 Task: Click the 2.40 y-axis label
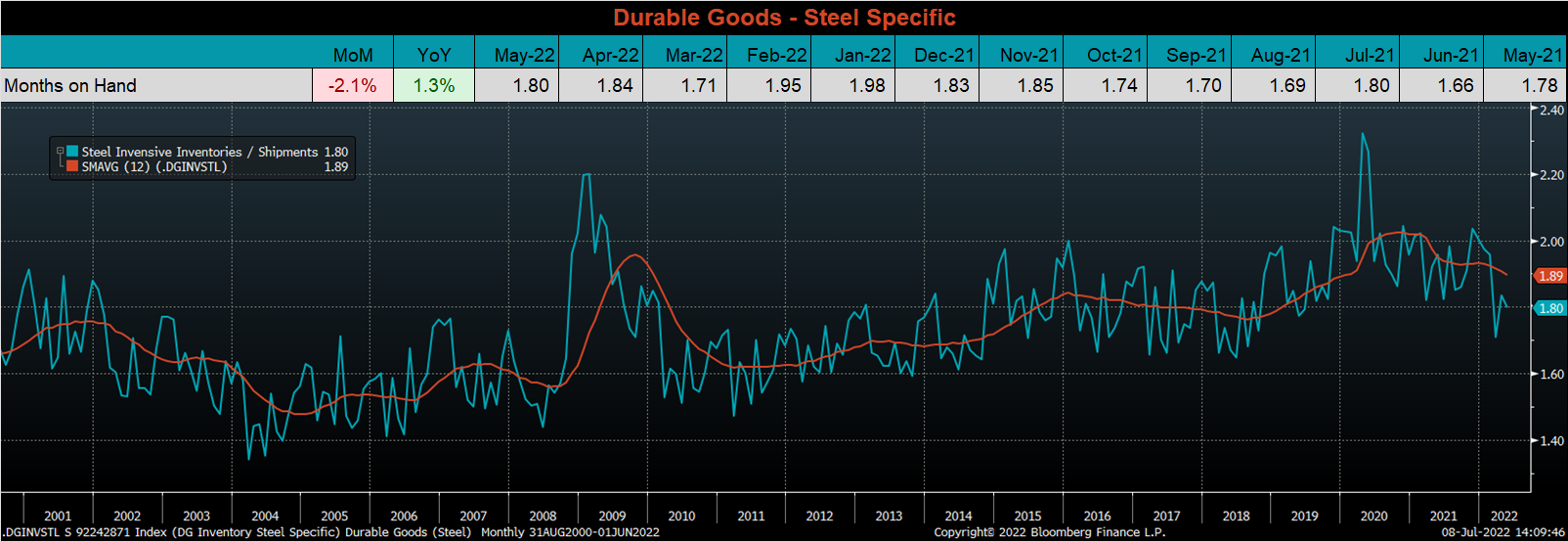1551,111
